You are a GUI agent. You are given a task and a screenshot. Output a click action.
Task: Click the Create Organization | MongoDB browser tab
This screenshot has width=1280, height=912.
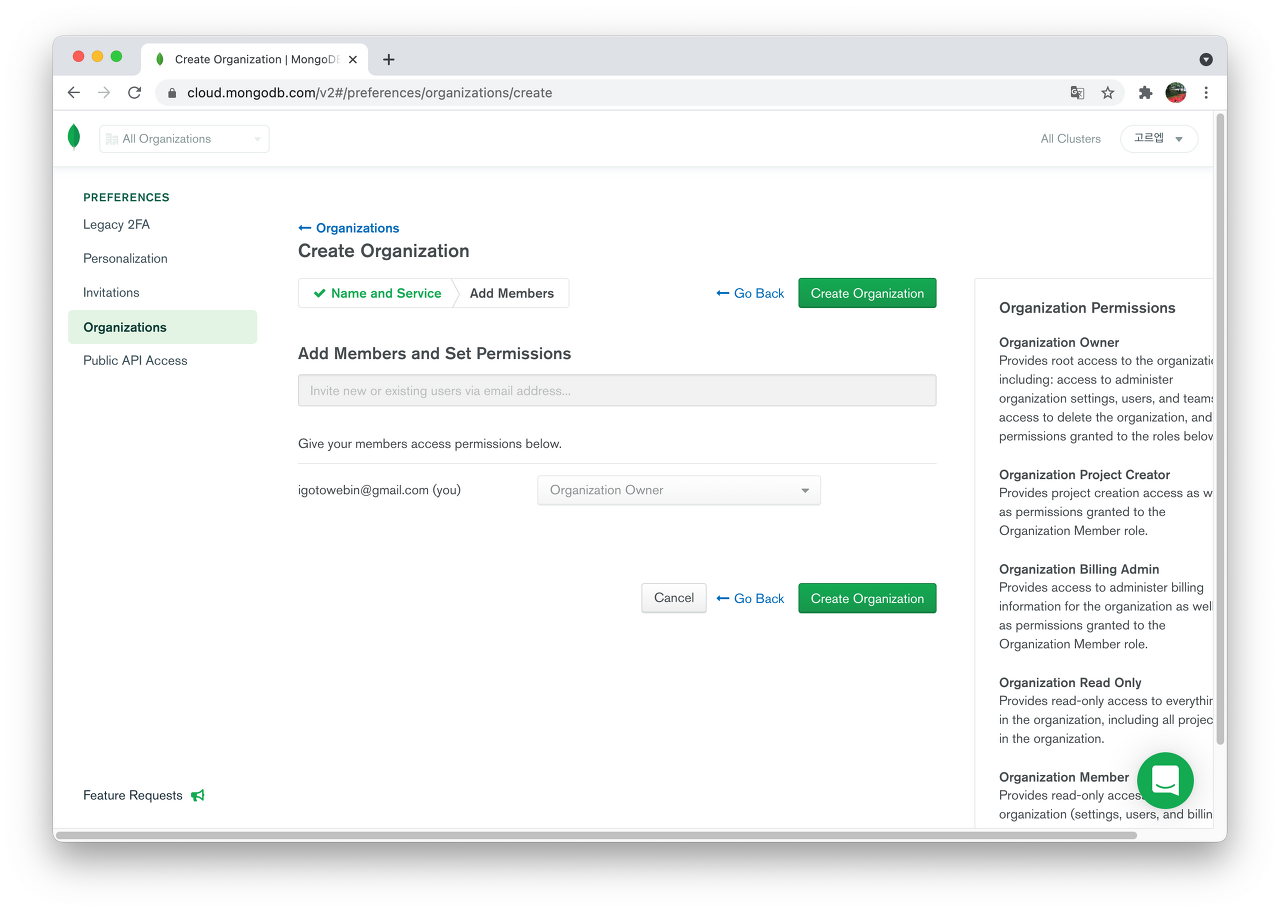point(254,60)
